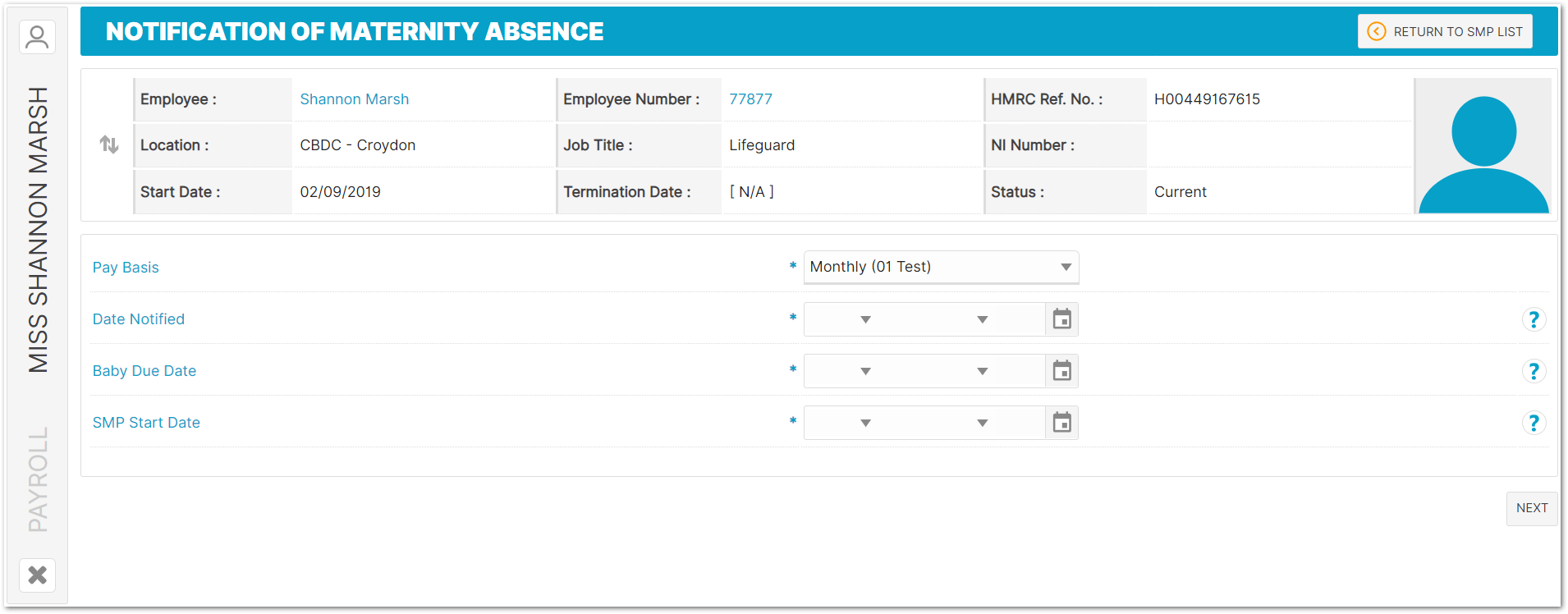Click Return to SMP List button
1568x614 pixels.
[x=1445, y=31]
